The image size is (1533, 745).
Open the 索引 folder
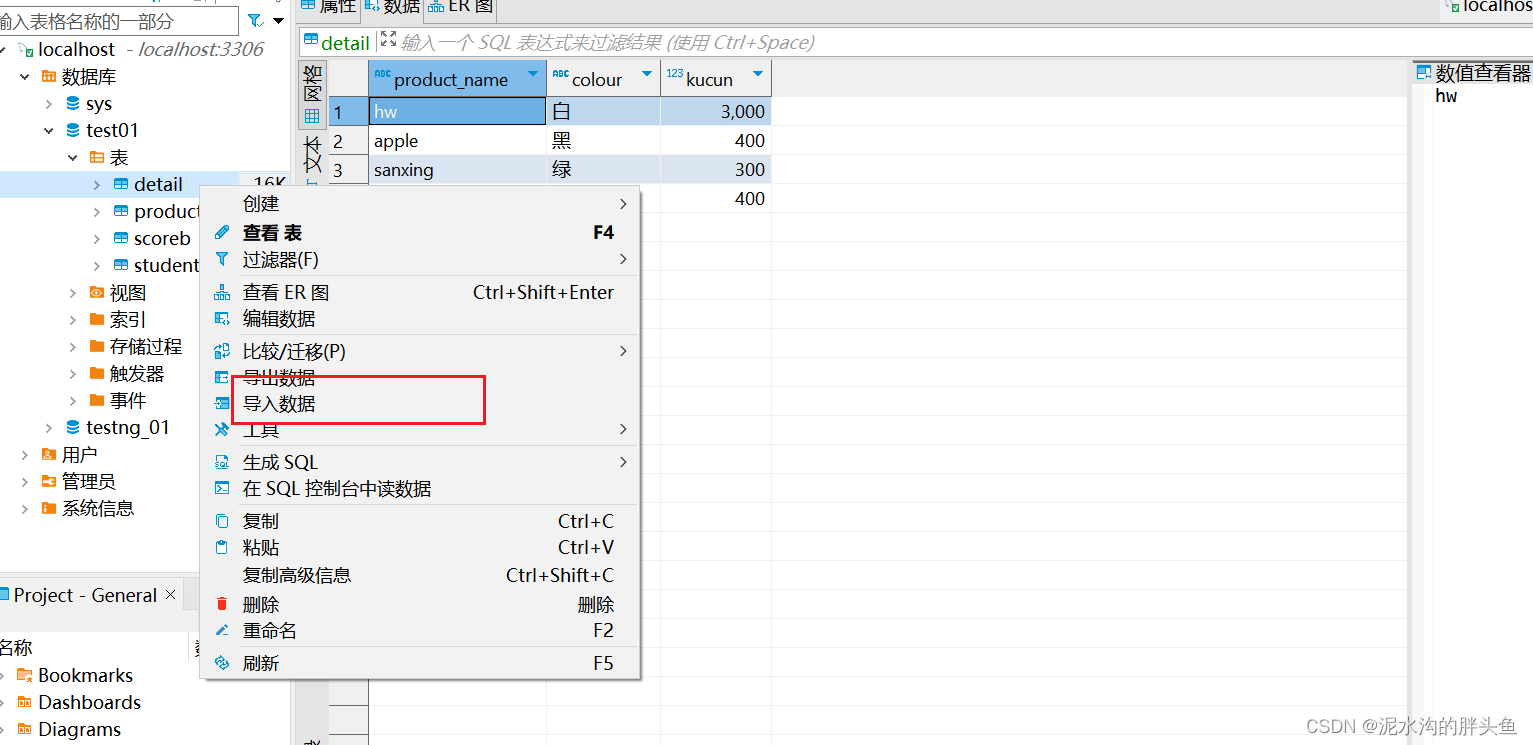click(128, 320)
